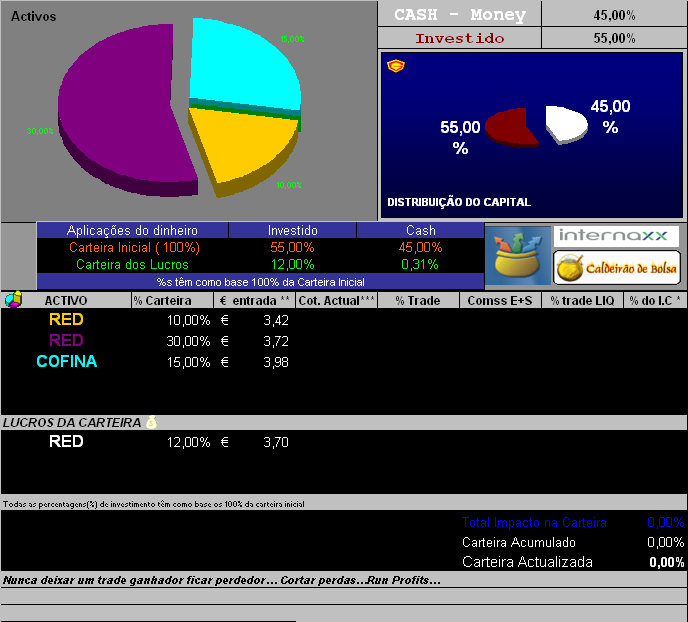Select the % do I.C column header
This screenshot has width=688, height=622.
(655, 300)
